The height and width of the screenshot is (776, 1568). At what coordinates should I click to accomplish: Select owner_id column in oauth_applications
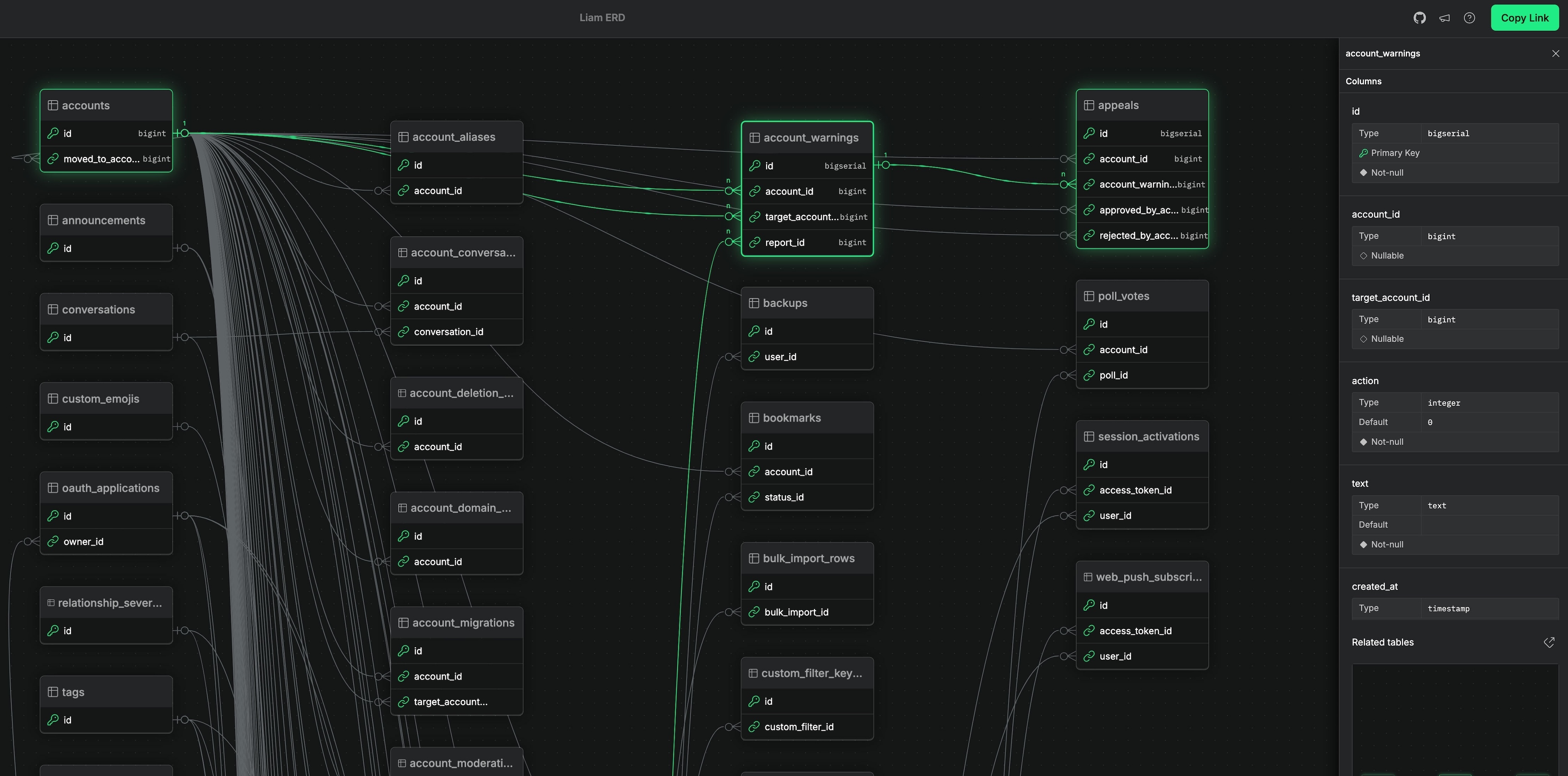click(106, 542)
